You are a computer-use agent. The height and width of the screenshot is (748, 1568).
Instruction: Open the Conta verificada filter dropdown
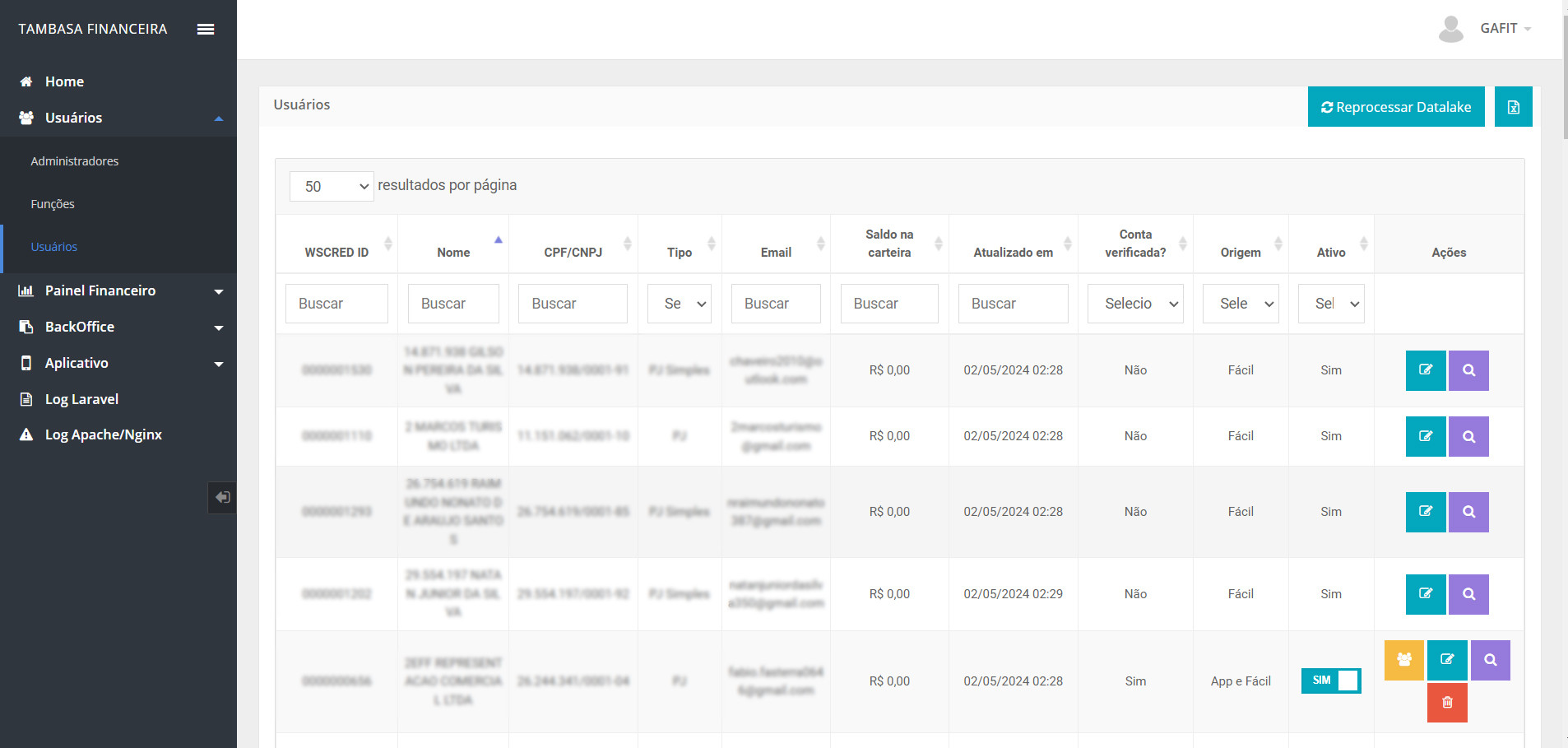(1135, 304)
